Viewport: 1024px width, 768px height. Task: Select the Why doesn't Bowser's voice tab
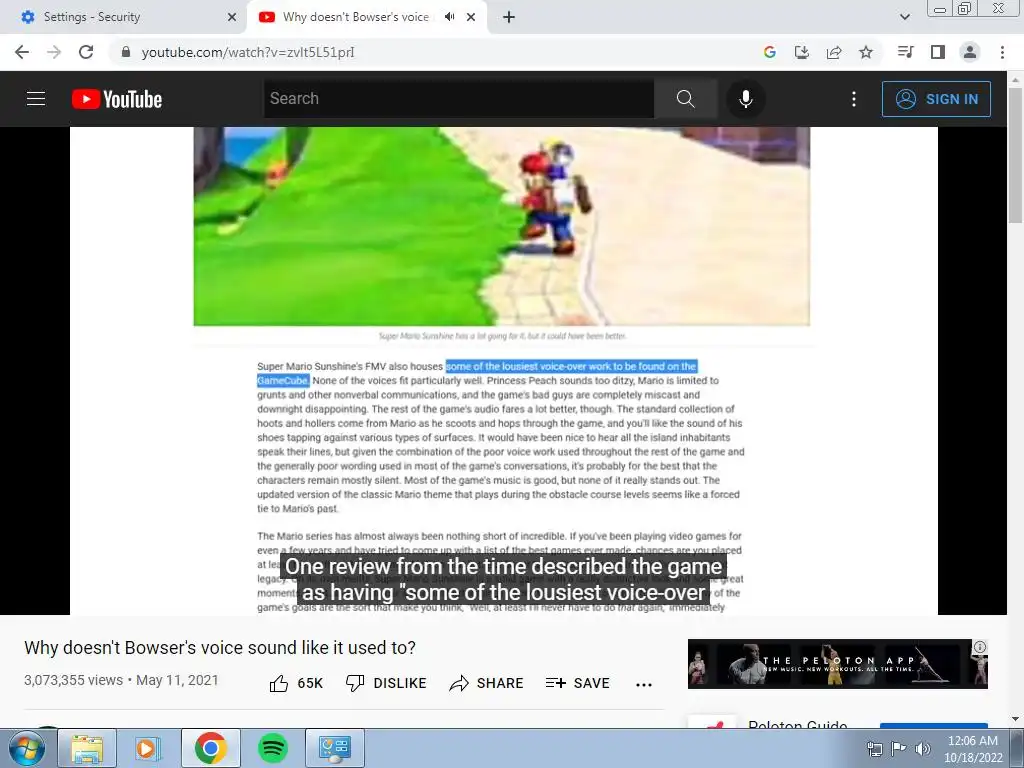[x=356, y=17]
